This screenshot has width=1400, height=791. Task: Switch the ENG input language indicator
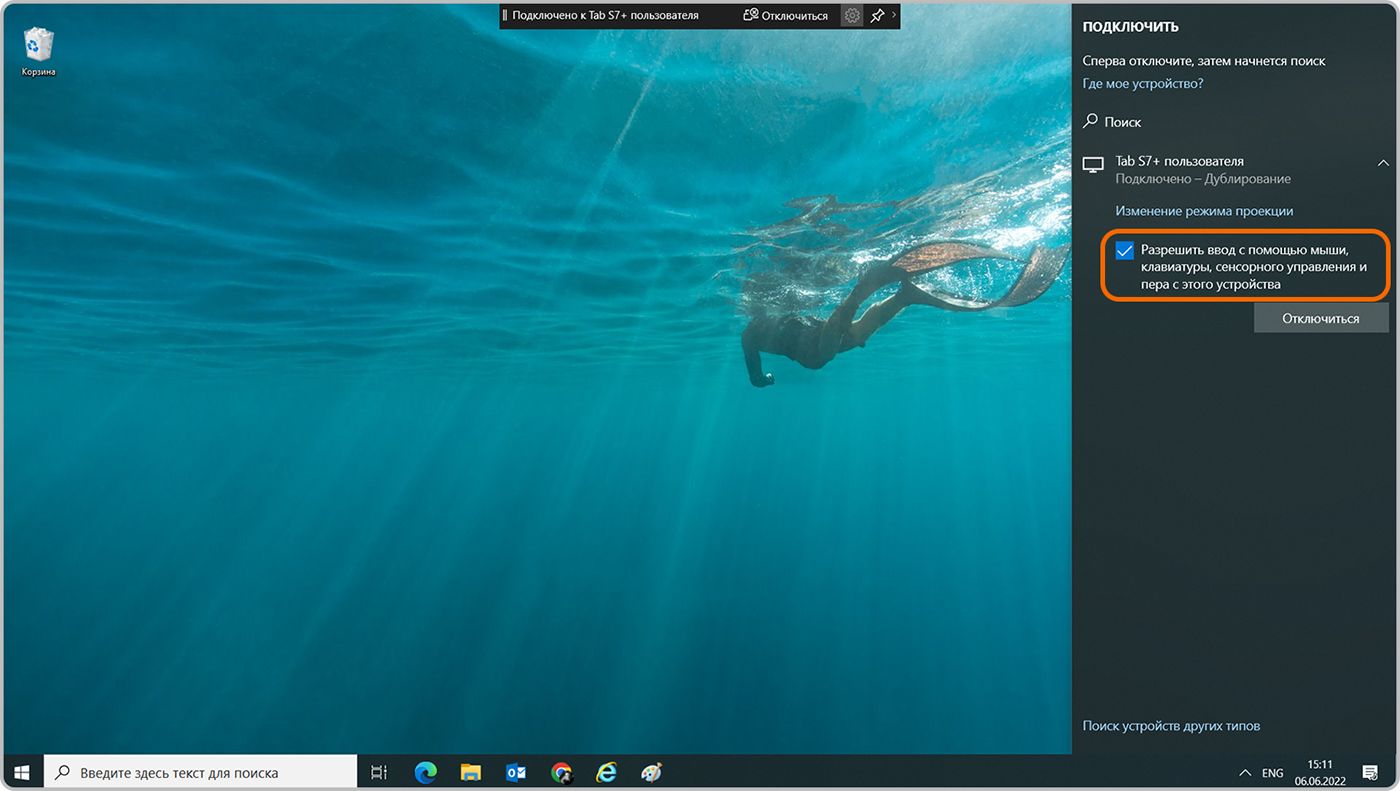coord(1272,773)
